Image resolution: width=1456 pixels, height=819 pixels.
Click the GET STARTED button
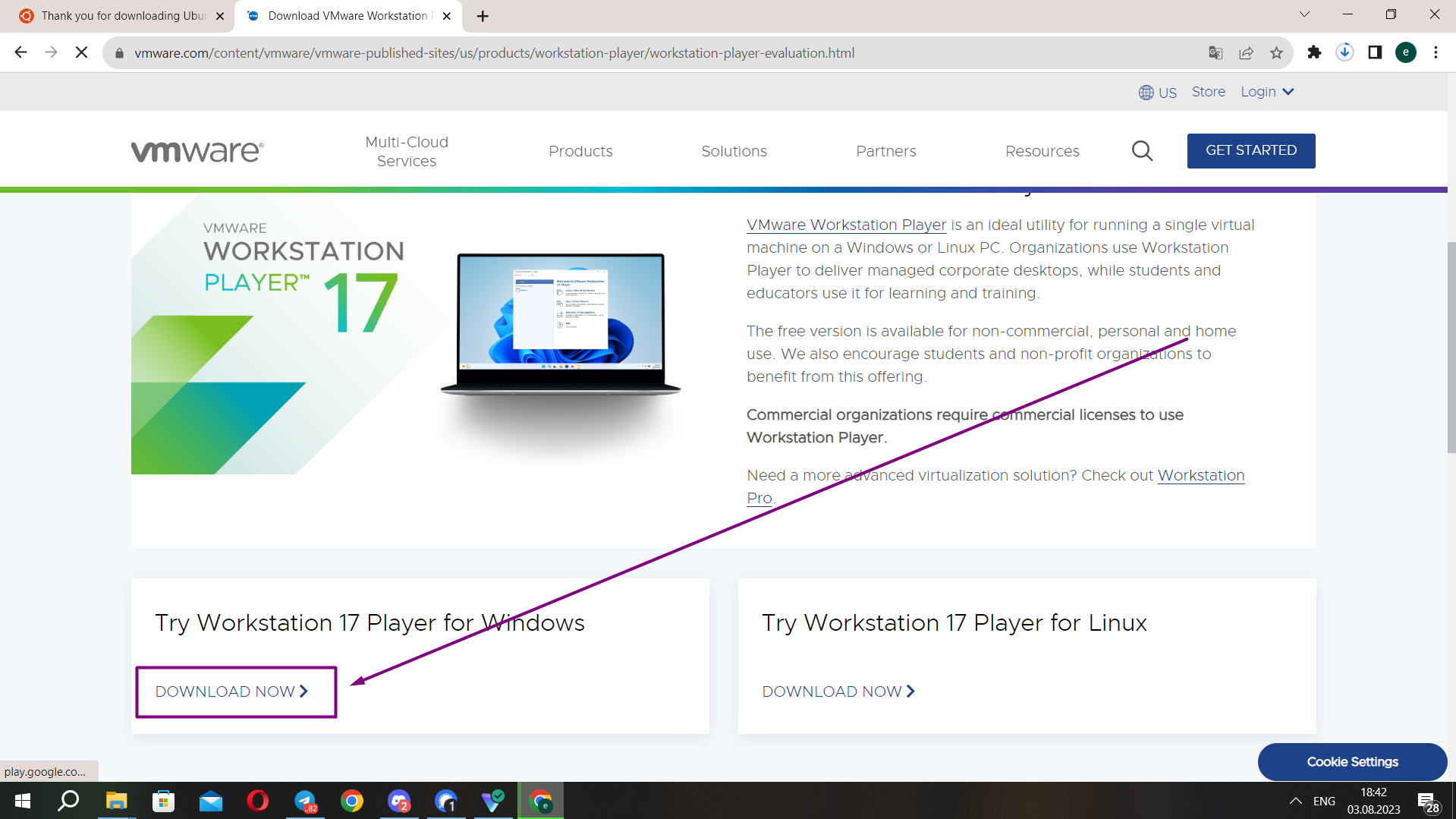pyautogui.click(x=1250, y=150)
